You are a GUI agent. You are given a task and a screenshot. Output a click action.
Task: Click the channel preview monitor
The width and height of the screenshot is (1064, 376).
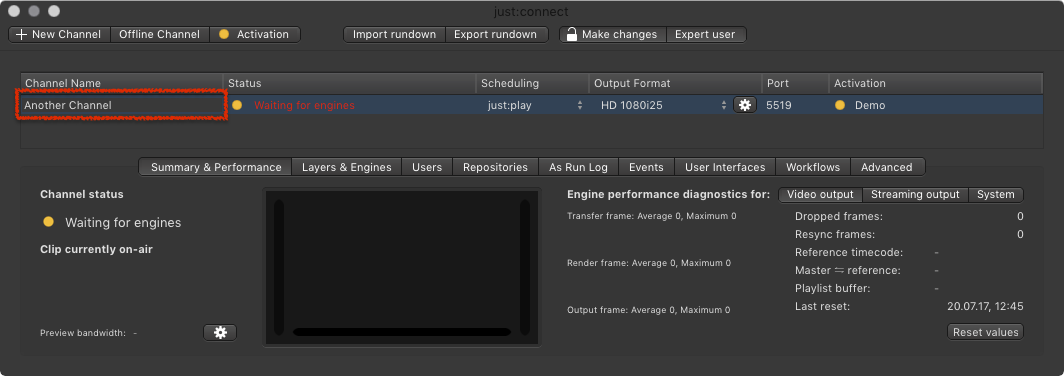402,267
